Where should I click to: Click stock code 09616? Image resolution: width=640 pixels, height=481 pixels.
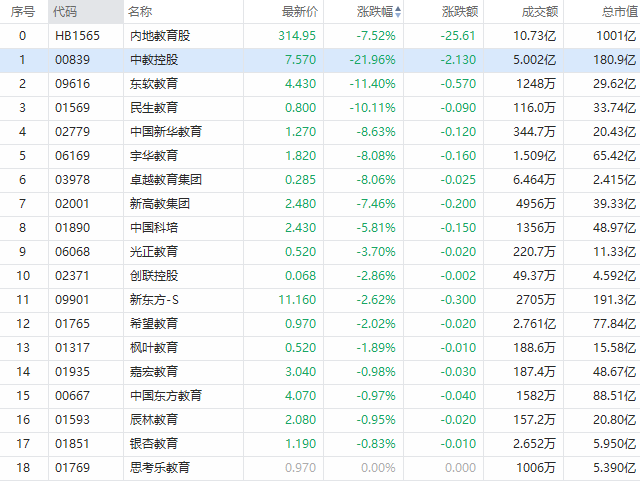point(72,84)
